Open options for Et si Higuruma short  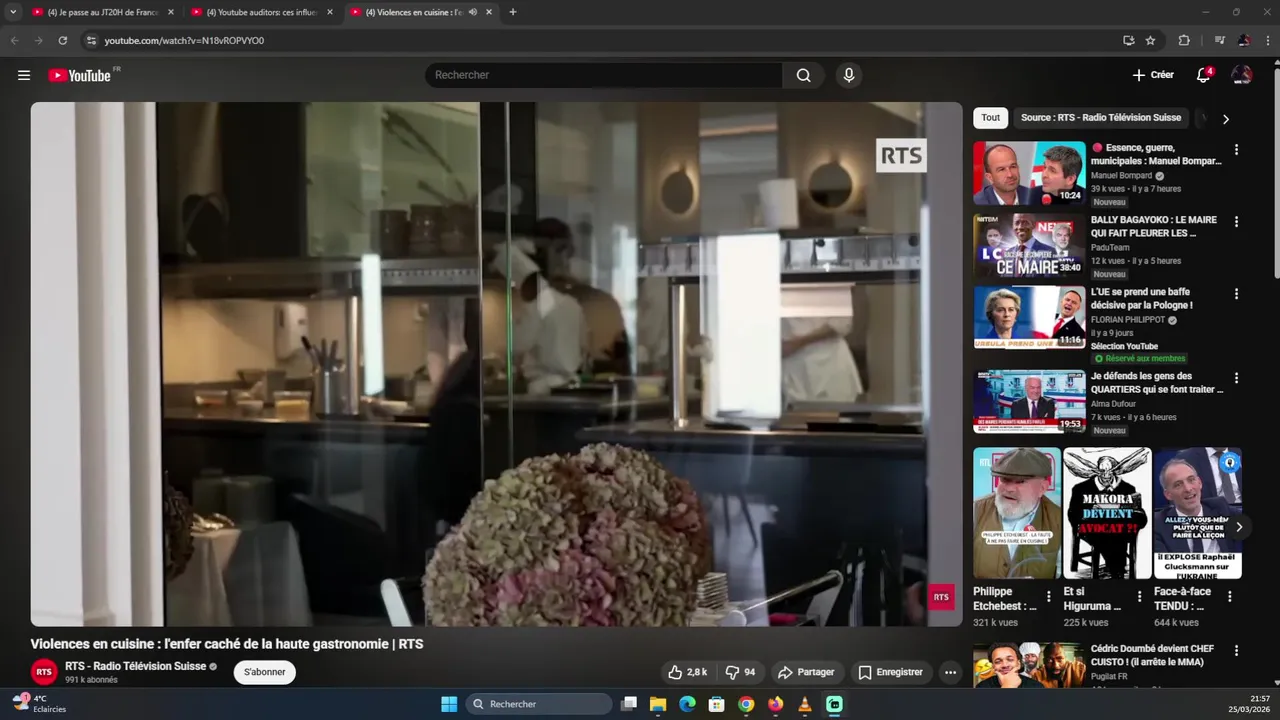click(1139, 597)
